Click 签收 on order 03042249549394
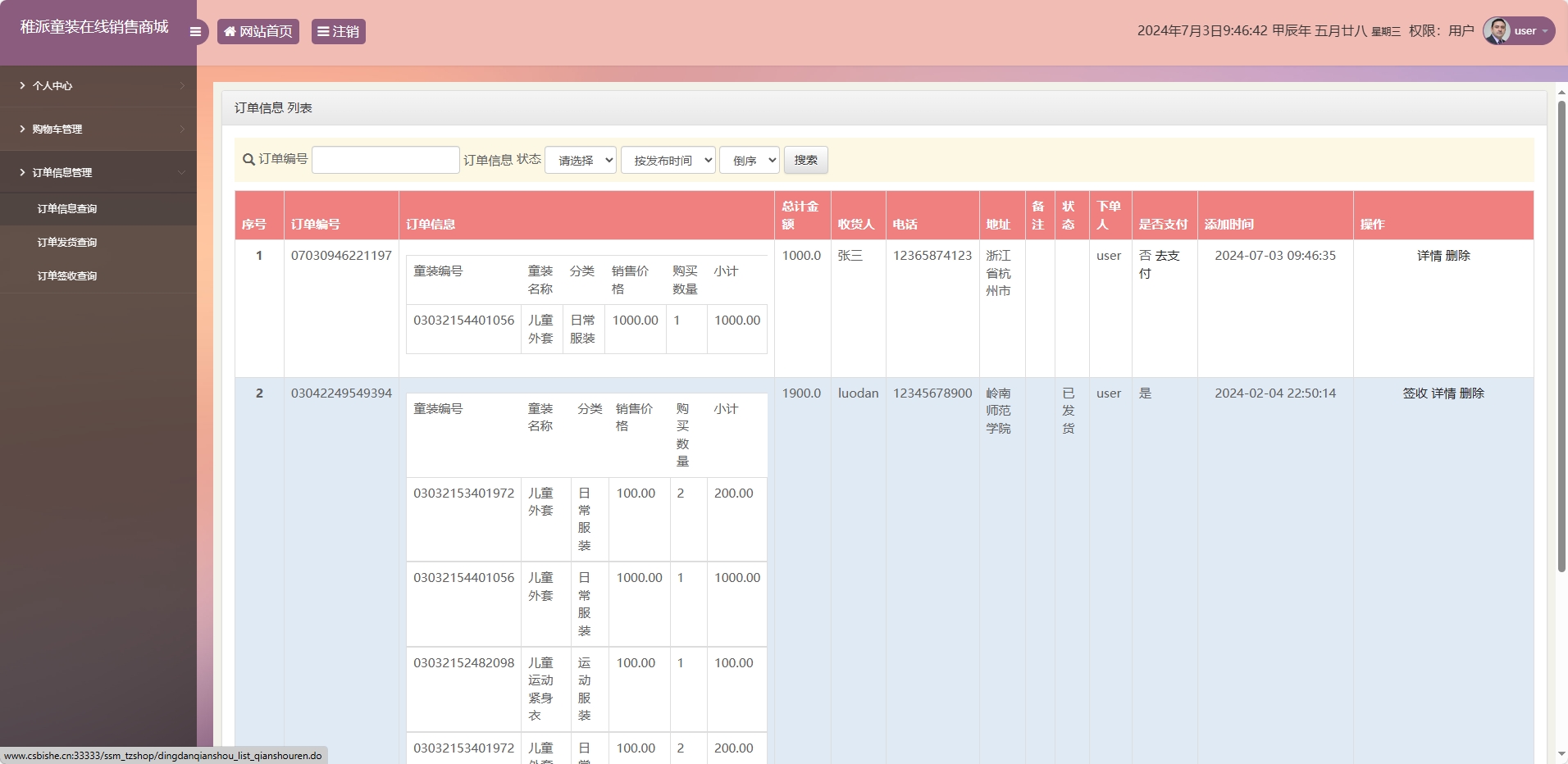Viewport: 1568px width, 764px height. (x=1415, y=393)
